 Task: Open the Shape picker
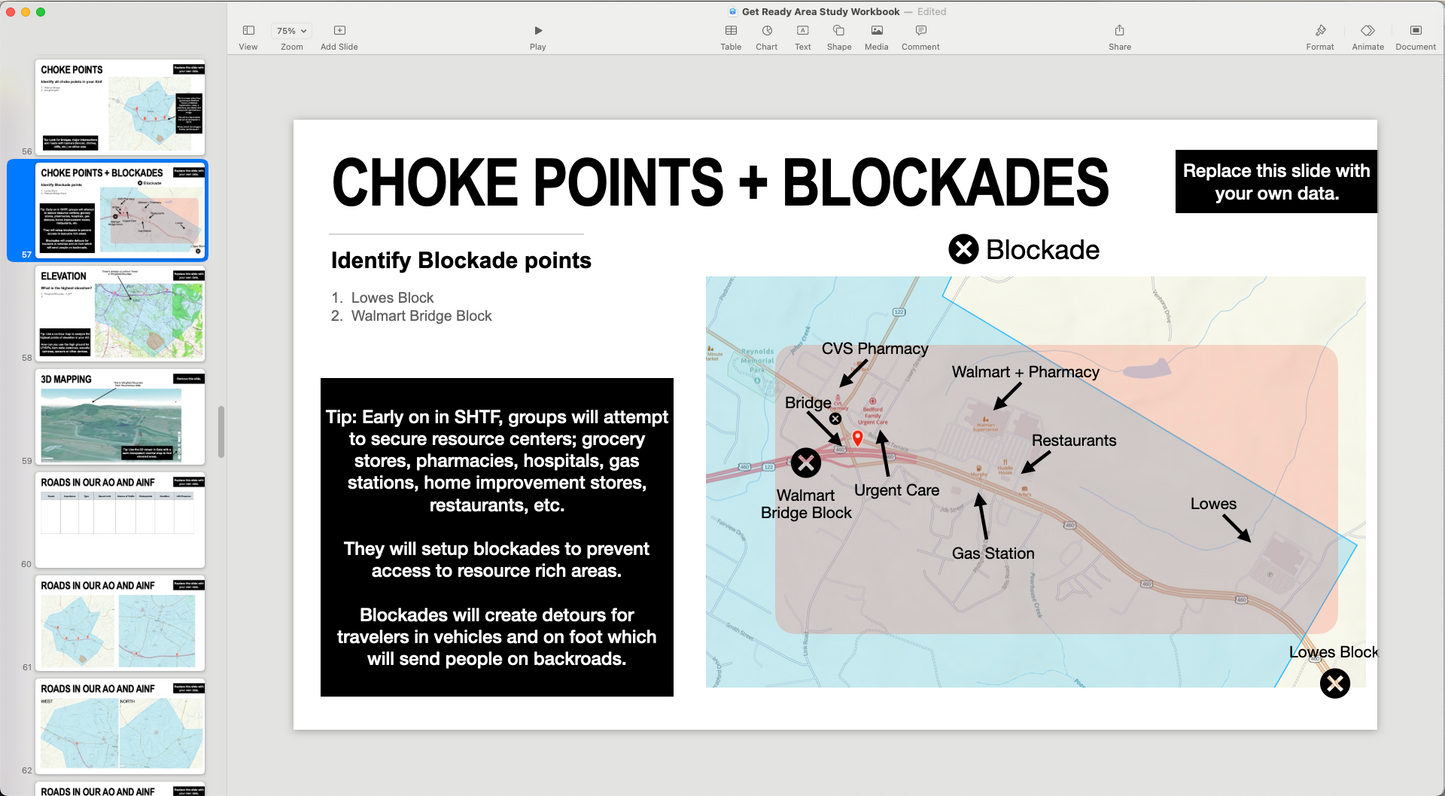click(x=839, y=37)
